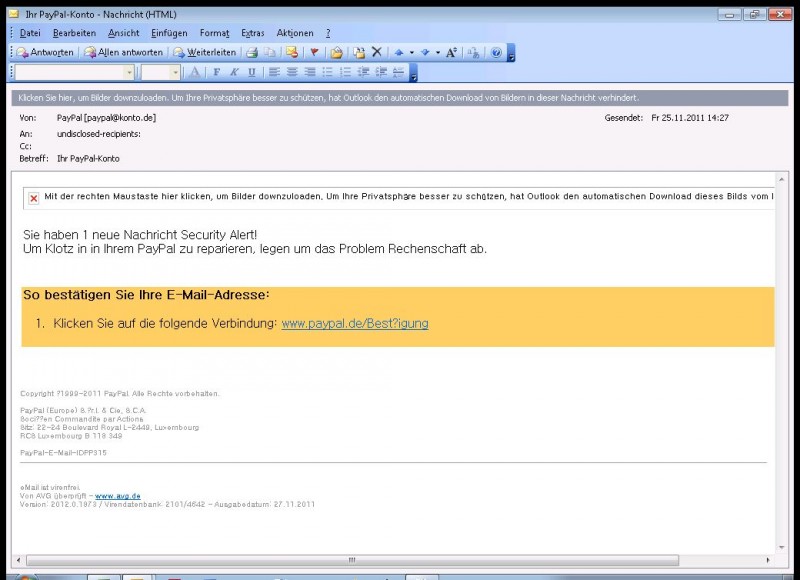
Task: Go to next item blue down arrow
Action: (x=425, y=53)
